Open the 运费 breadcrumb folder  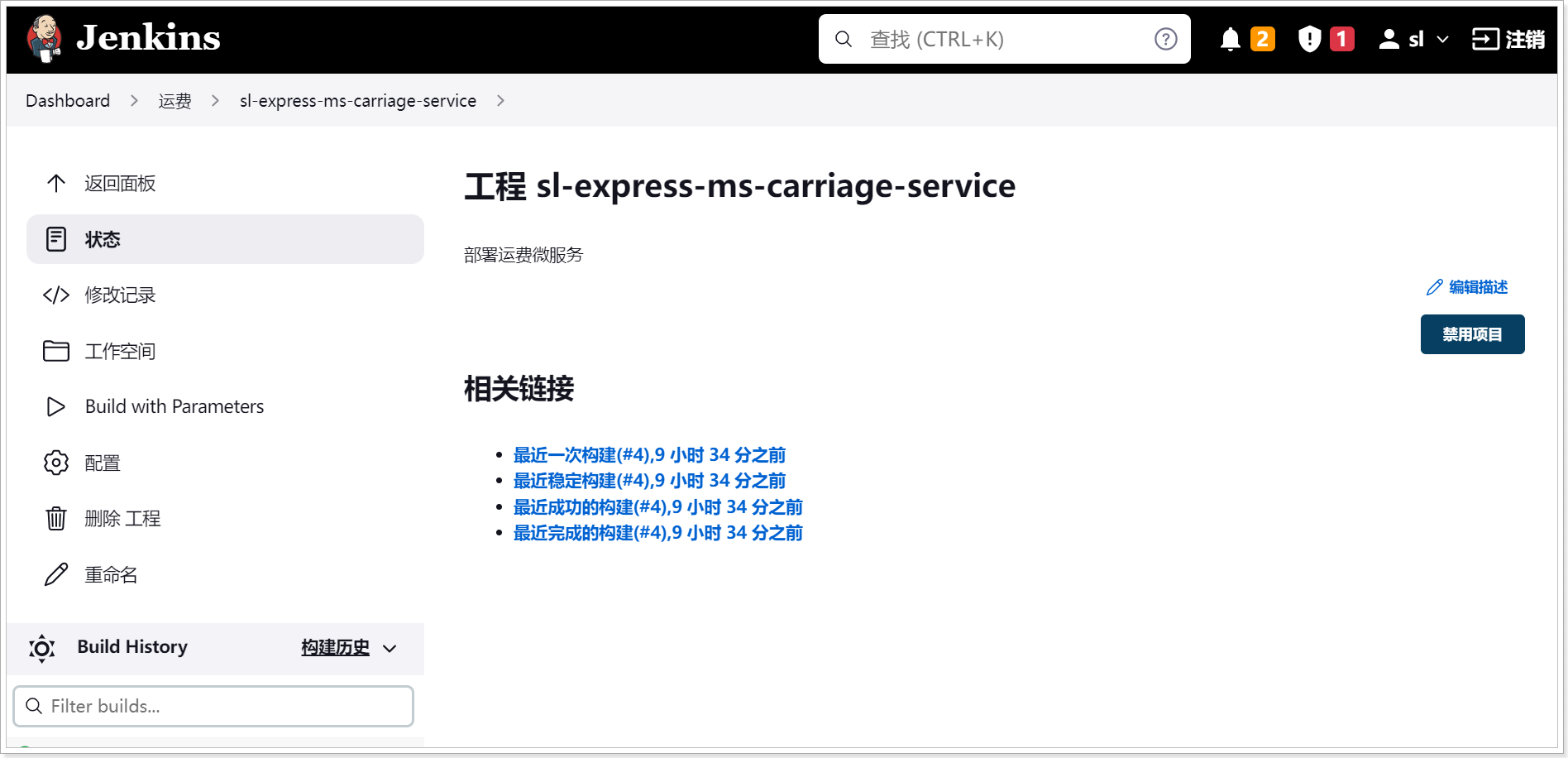pos(175,101)
